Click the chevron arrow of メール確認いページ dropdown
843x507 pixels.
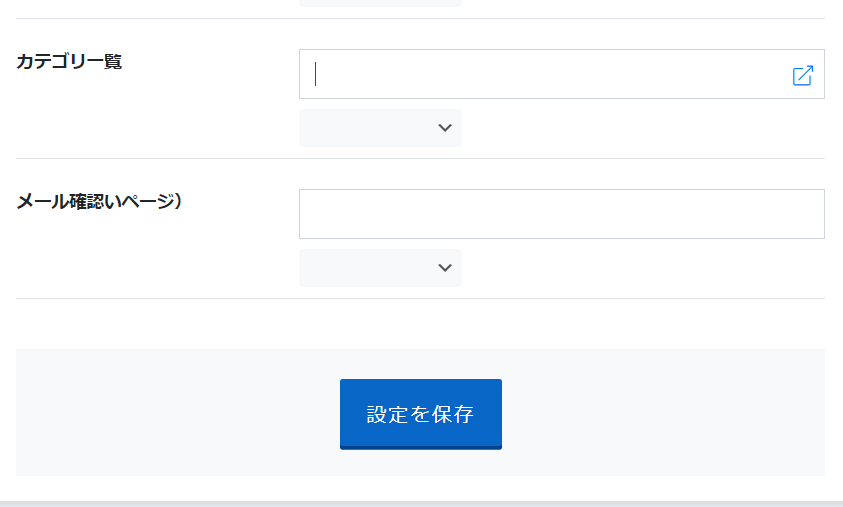tap(445, 268)
